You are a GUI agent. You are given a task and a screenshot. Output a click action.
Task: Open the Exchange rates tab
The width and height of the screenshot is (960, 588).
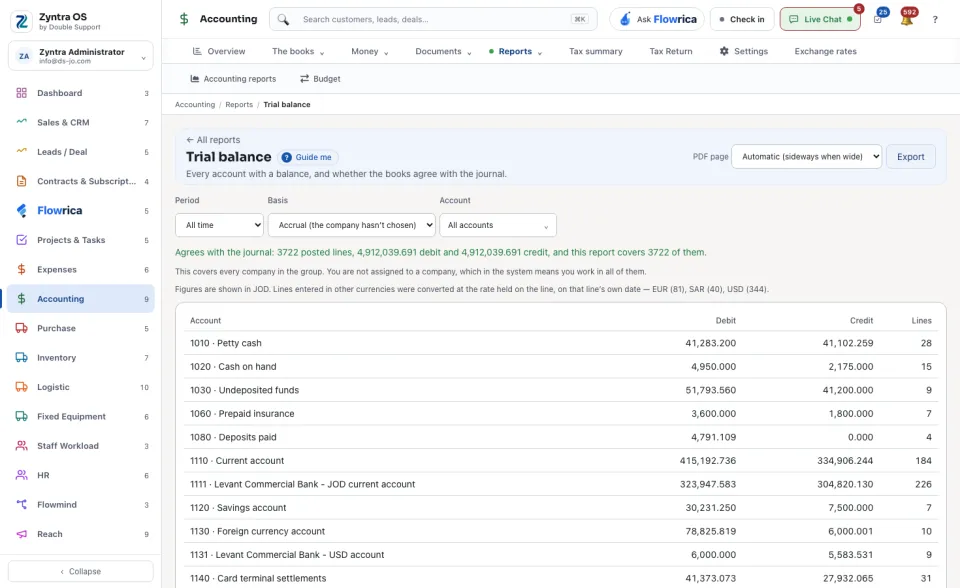tap(825, 51)
